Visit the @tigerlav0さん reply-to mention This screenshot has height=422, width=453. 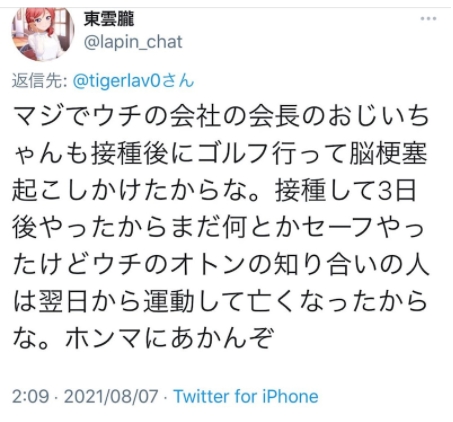coord(133,81)
